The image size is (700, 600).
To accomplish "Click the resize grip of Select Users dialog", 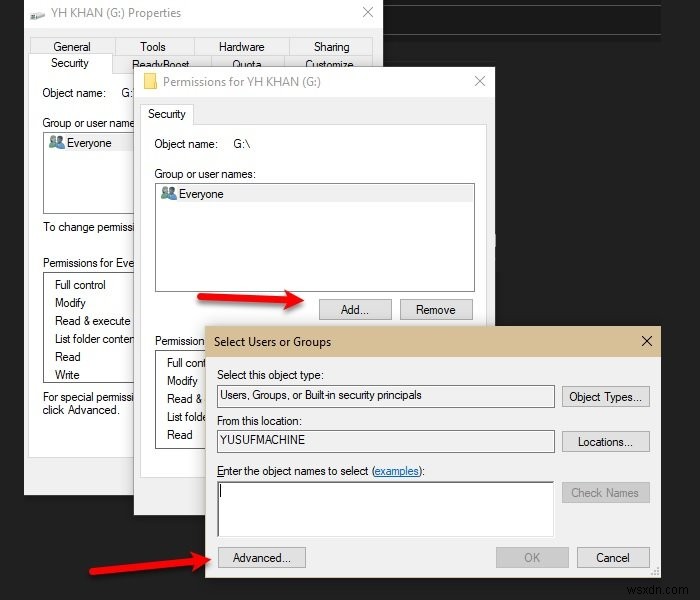I will pyautogui.click(x=655, y=572).
